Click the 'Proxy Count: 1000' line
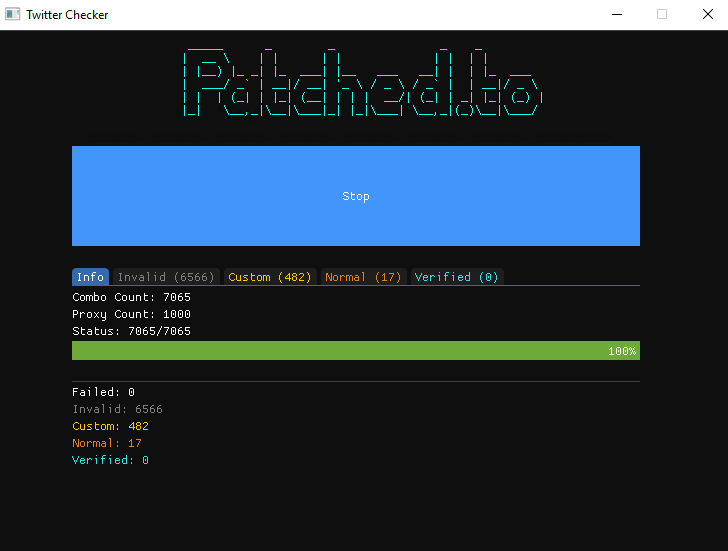Viewport: 728px width, 551px height. (x=131, y=314)
